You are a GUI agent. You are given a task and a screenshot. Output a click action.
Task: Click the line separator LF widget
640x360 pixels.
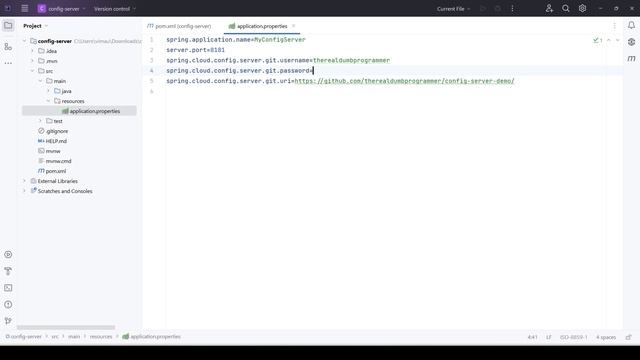tap(549, 337)
